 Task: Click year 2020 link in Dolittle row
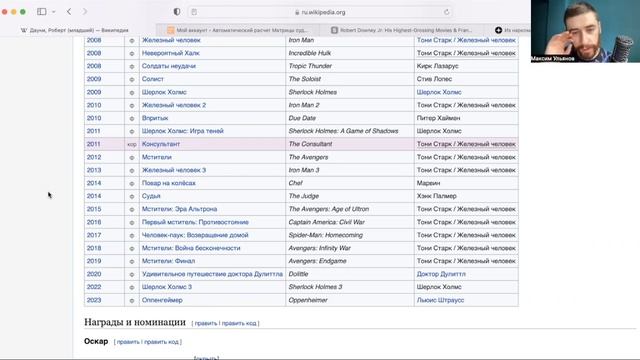coord(94,274)
